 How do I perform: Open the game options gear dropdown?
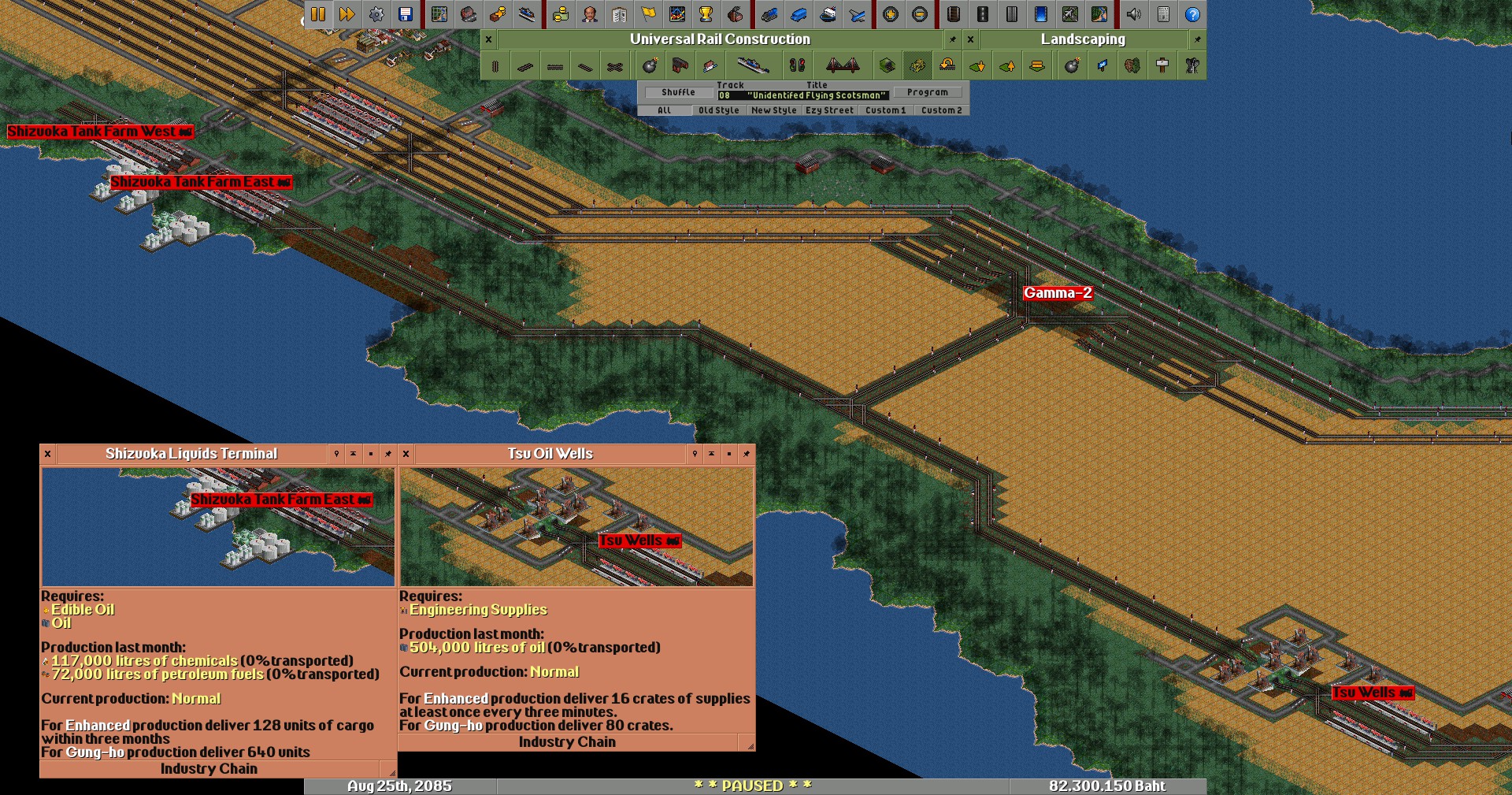(x=376, y=14)
